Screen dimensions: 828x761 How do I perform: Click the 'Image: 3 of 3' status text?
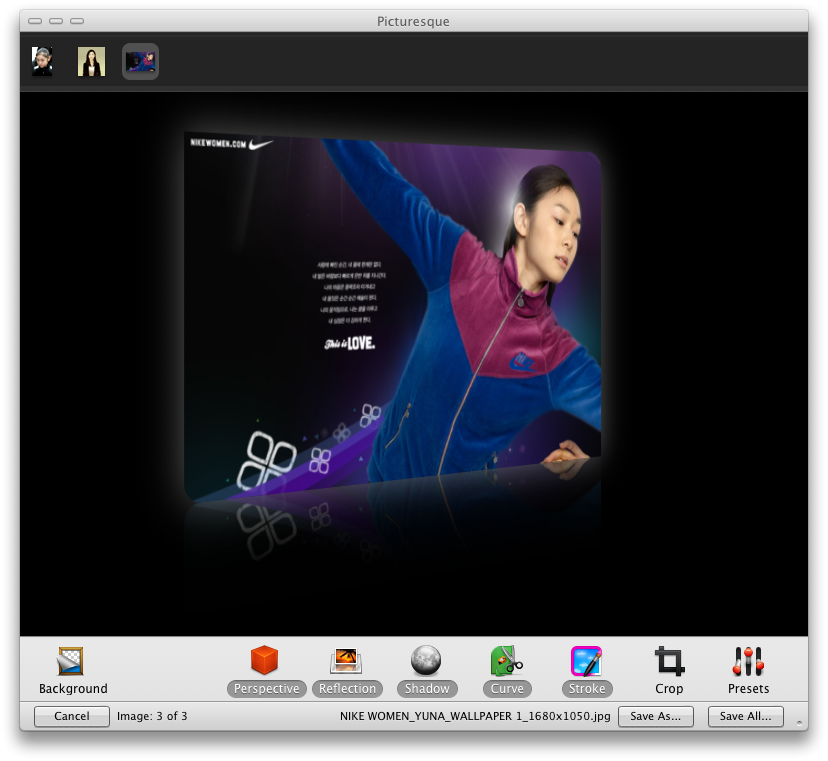(x=152, y=716)
